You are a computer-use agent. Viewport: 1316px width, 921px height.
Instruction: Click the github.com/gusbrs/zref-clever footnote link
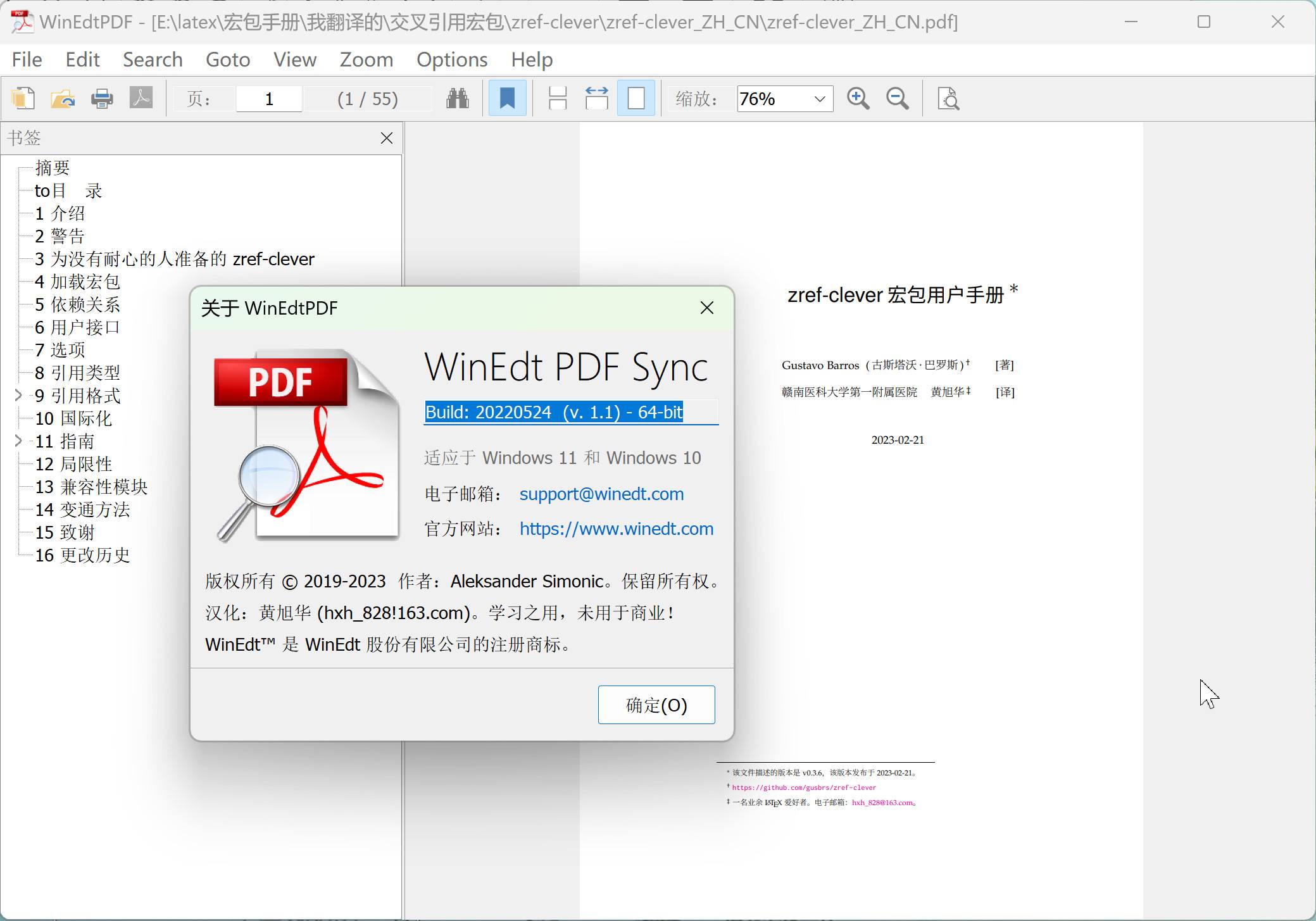[804, 788]
